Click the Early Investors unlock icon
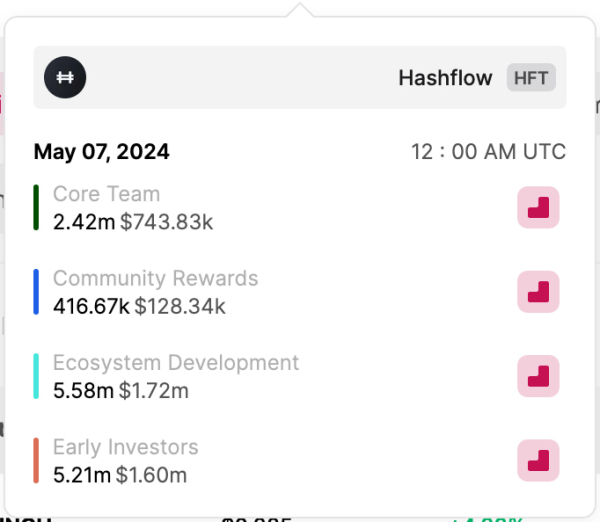 coord(538,460)
